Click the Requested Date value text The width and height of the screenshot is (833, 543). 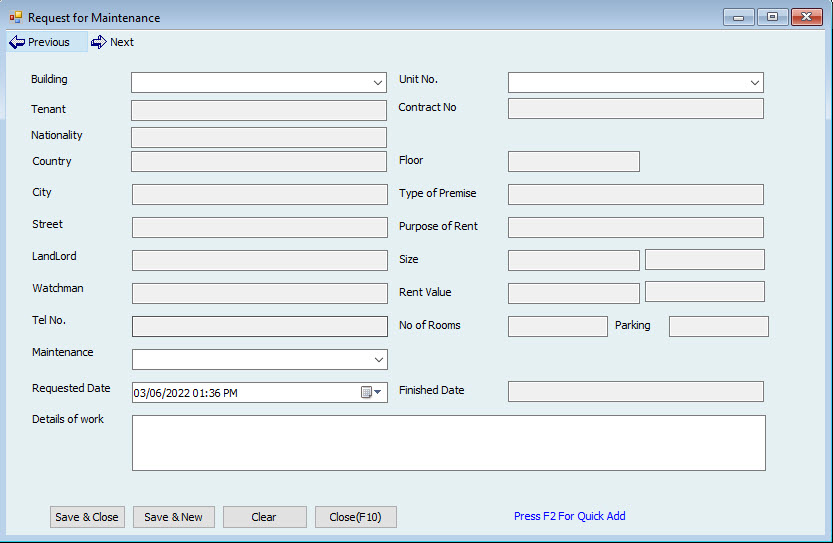pos(186,393)
